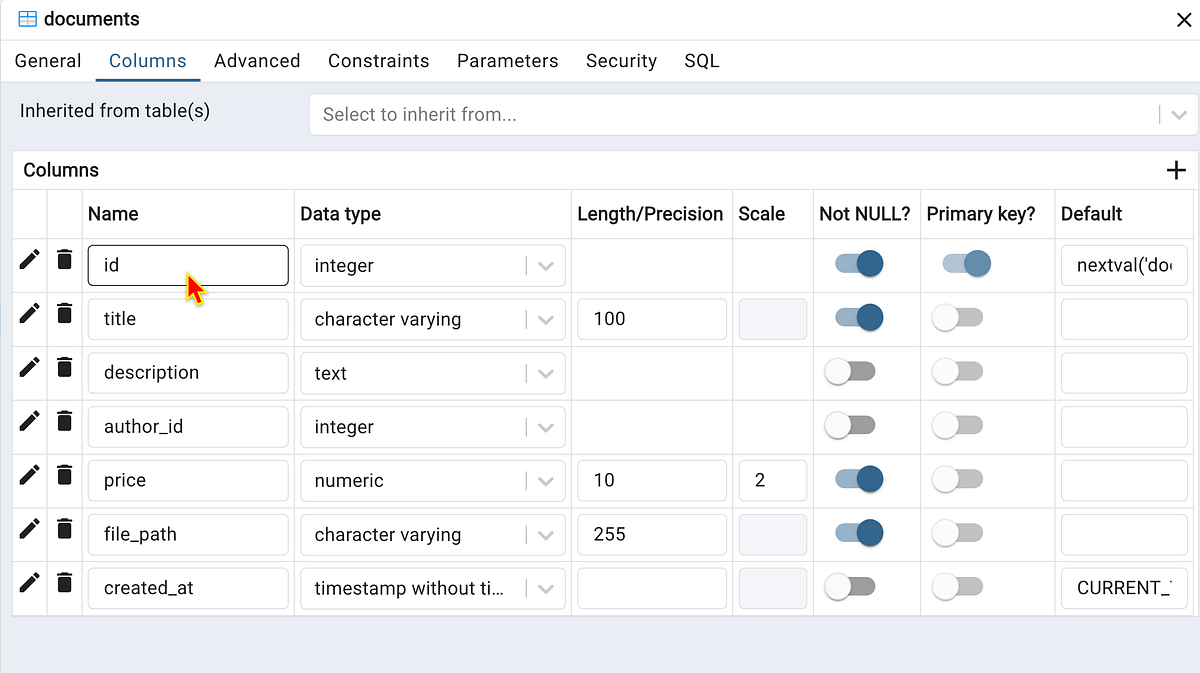This screenshot has width=1200, height=673.
Task: Click the plus icon to add column
Action: click(x=1176, y=170)
